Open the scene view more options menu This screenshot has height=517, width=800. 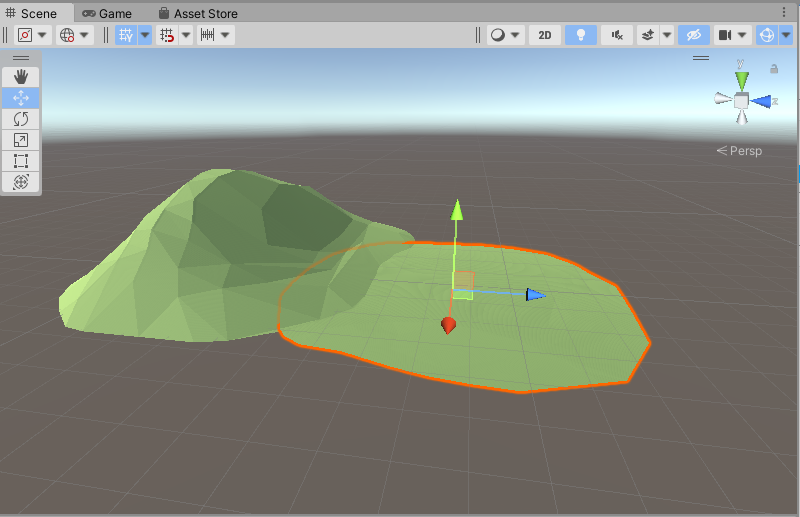coord(784,12)
